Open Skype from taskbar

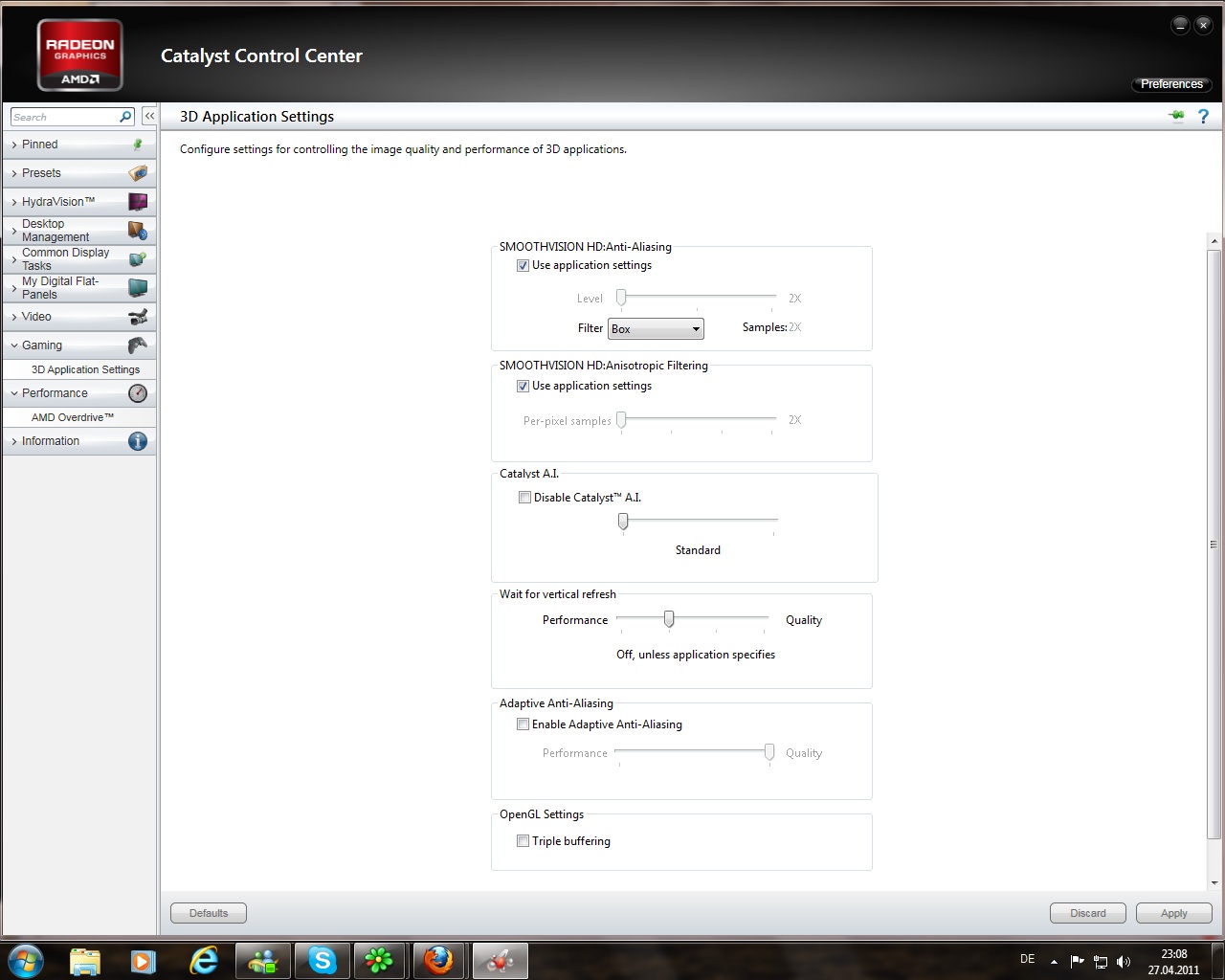[323, 961]
